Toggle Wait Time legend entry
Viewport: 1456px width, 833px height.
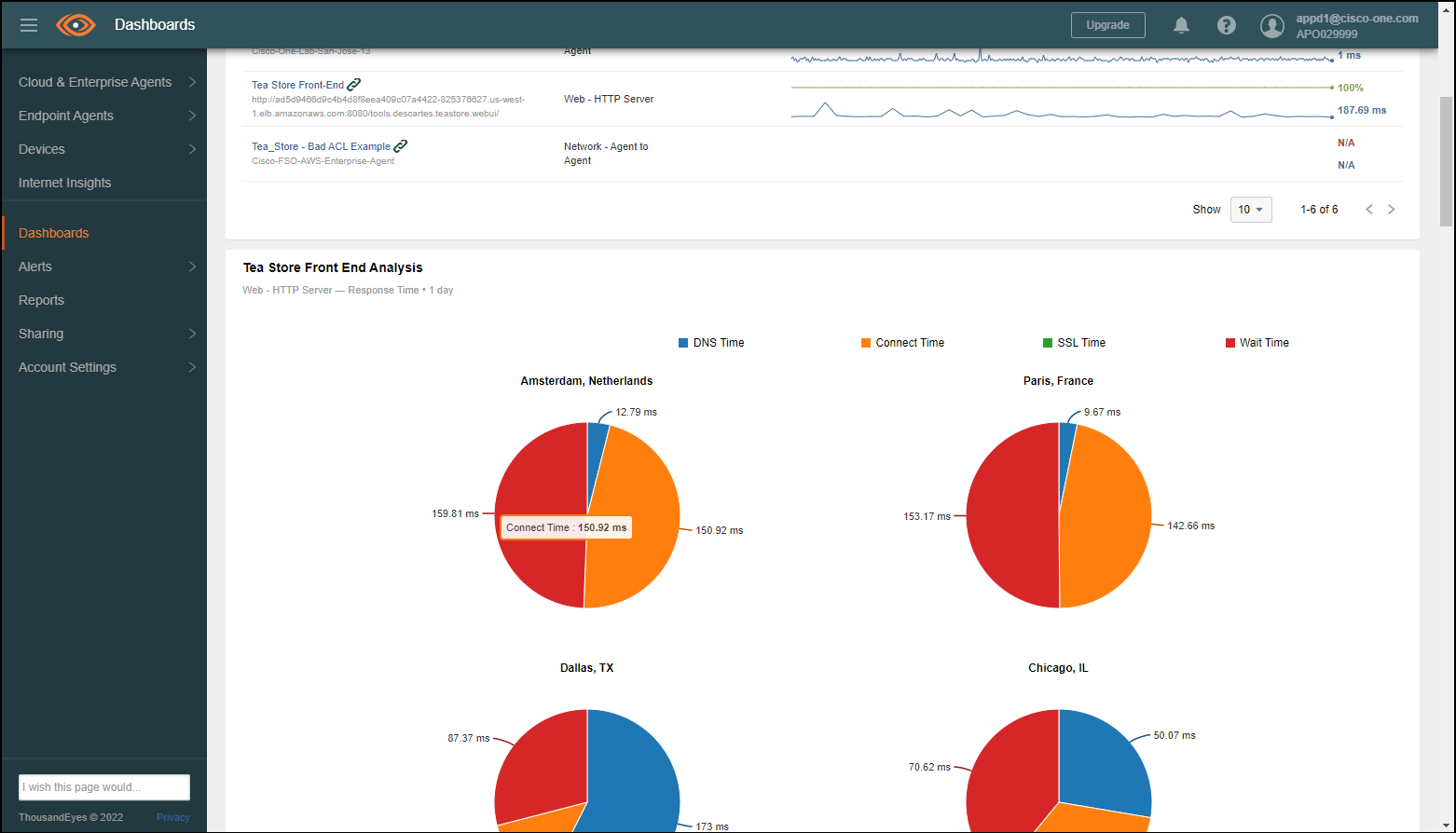(x=1257, y=343)
